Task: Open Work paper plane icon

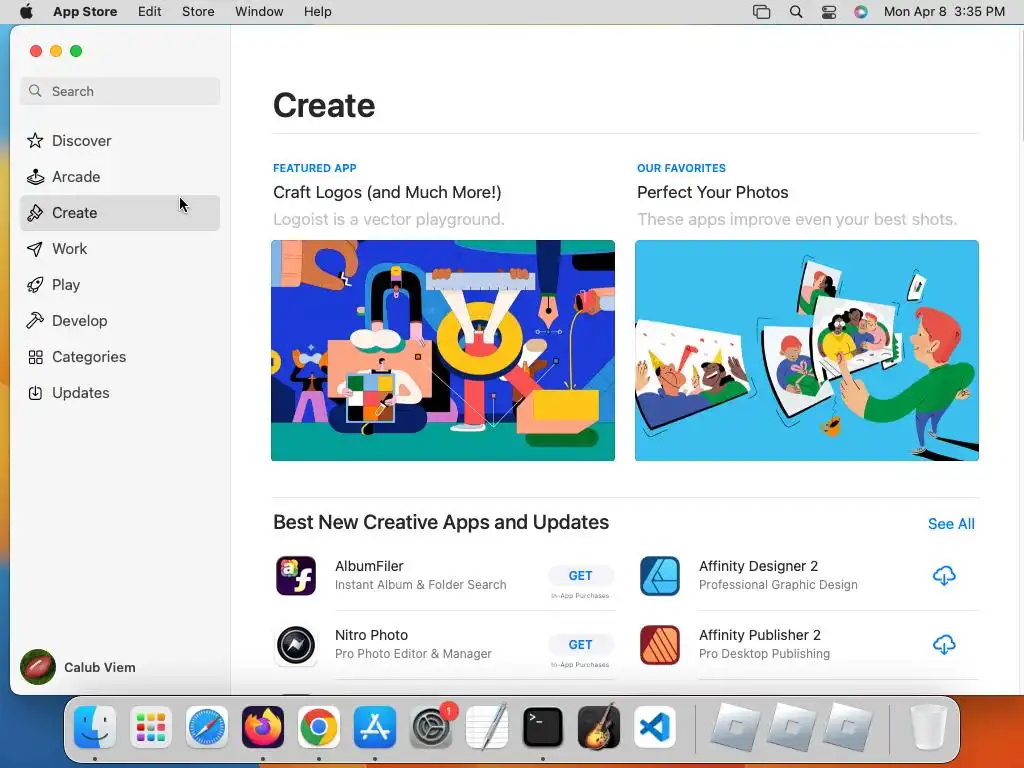Action: [x=35, y=249]
